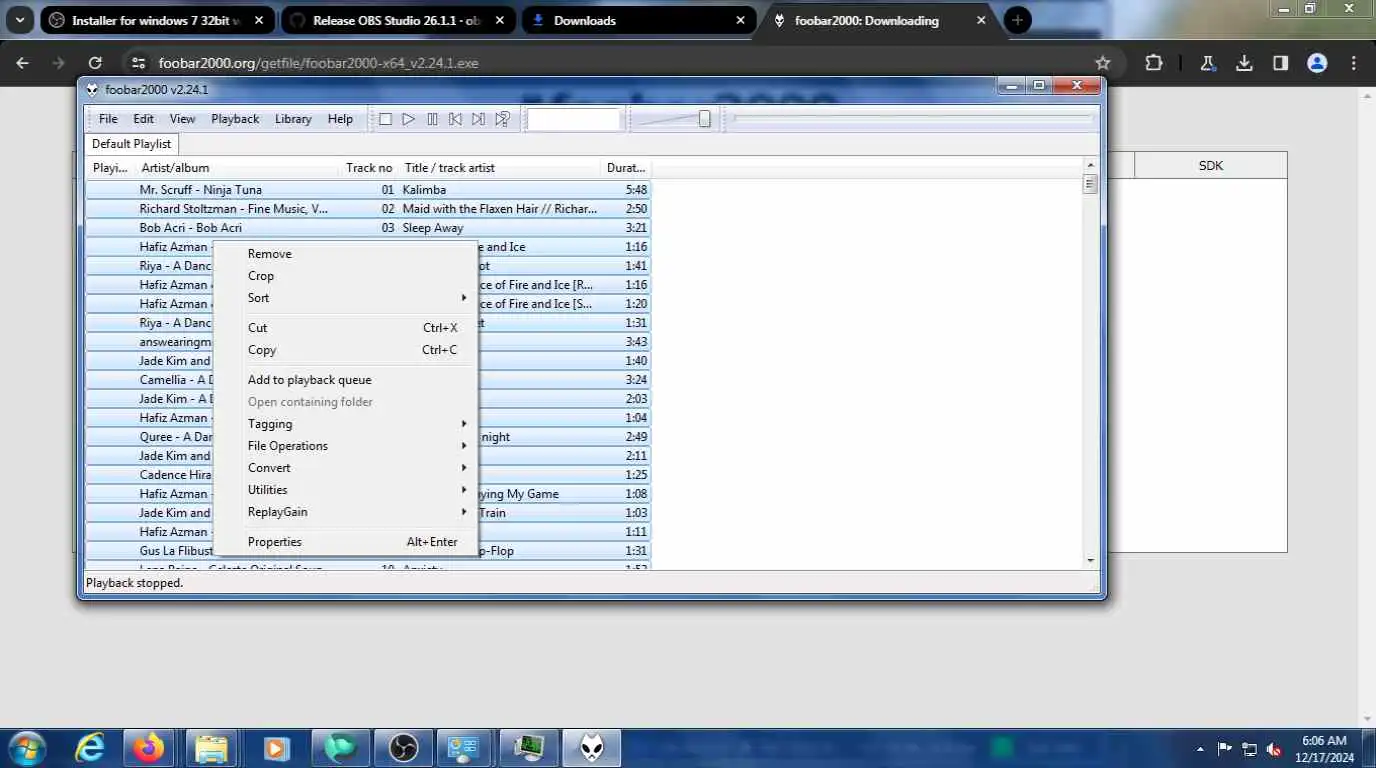This screenshot has height=768, width=1376.
Task: Open the File menu
Action: [108, 119]
